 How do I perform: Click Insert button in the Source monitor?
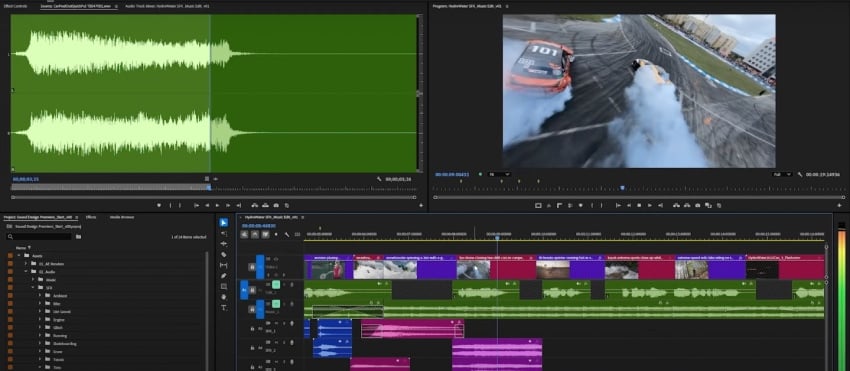pyautogui.click(x=255, y=206)
